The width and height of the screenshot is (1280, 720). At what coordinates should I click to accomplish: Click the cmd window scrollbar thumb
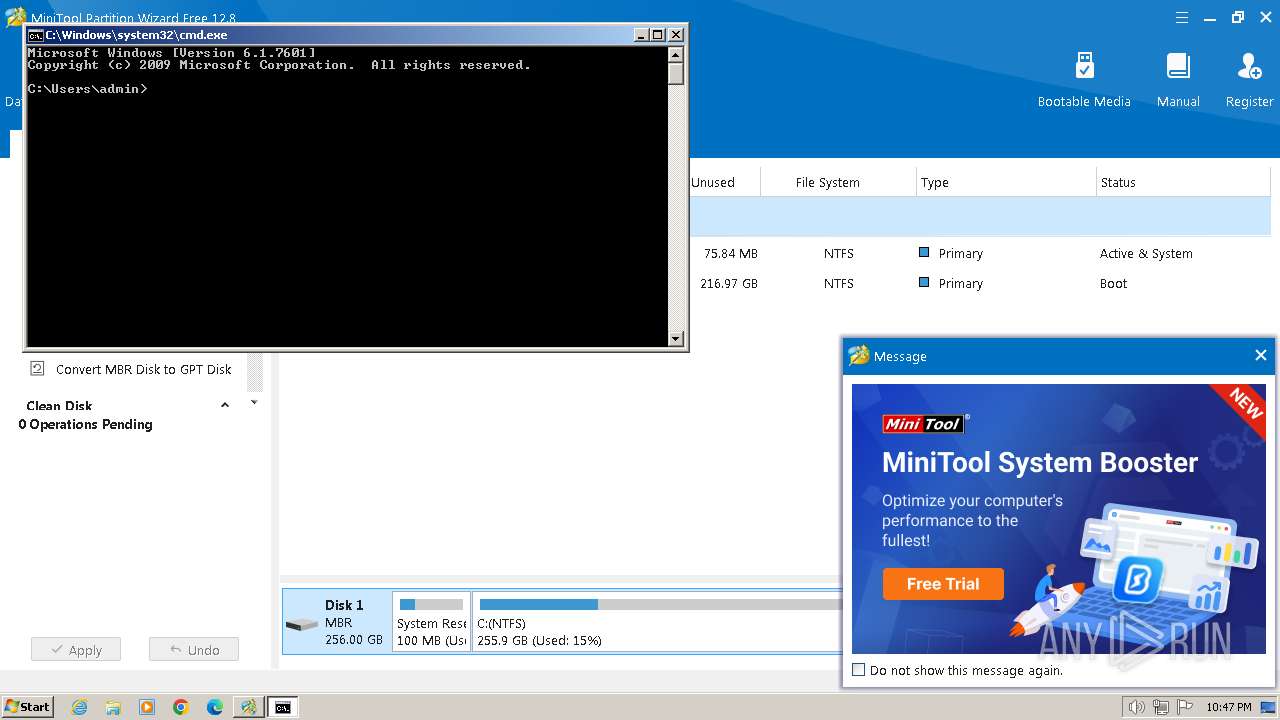pyautogui.click(x=676, y=74)
